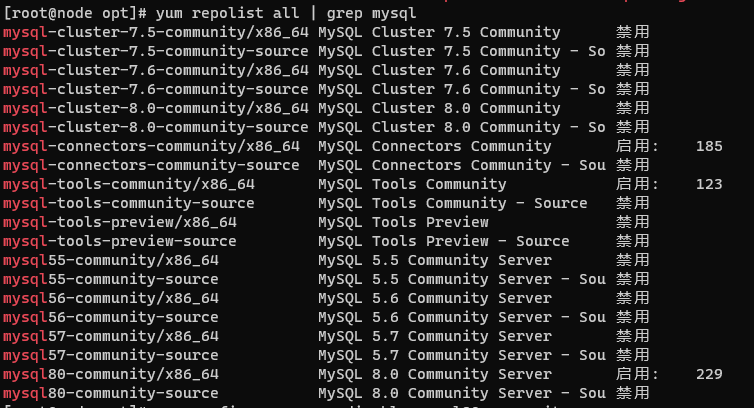Click the "MySQL Connectors Community" enabled description
Image resolution: width=754 pixels, height=408 pixels.
click(435, 146)
